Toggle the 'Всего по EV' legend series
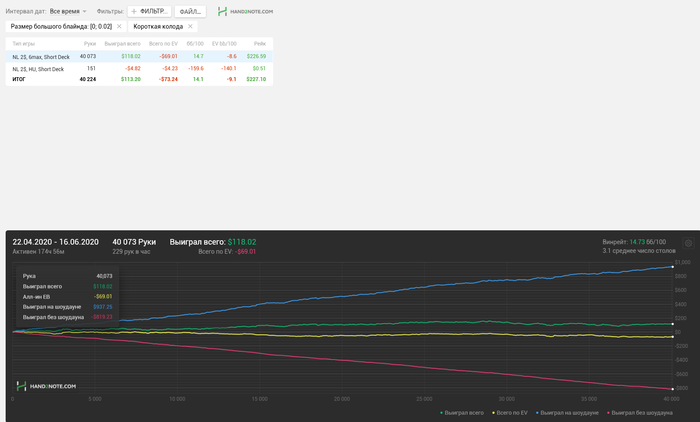 point(509,413)
